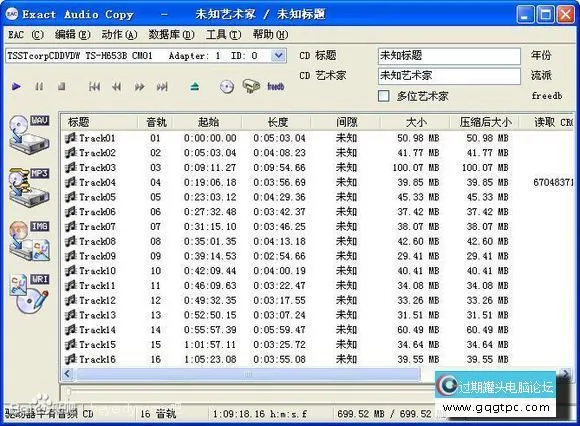580x426 pixels.
Task: Skip to next track button
Action: [162, 87]
